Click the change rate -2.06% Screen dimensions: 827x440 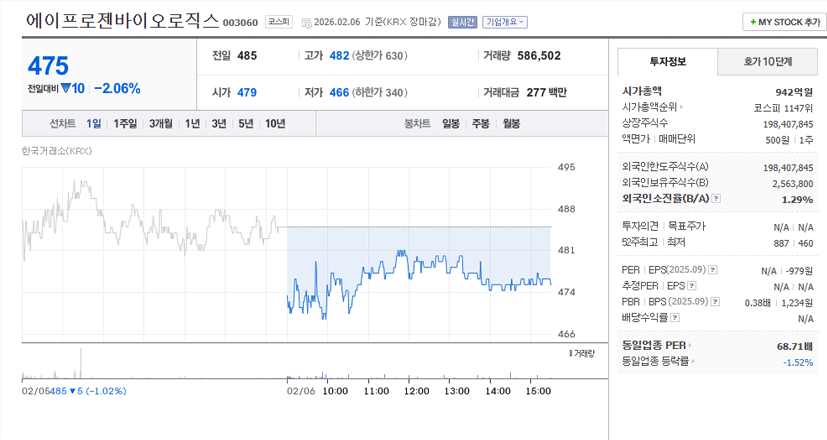click(x=117, y=89)
